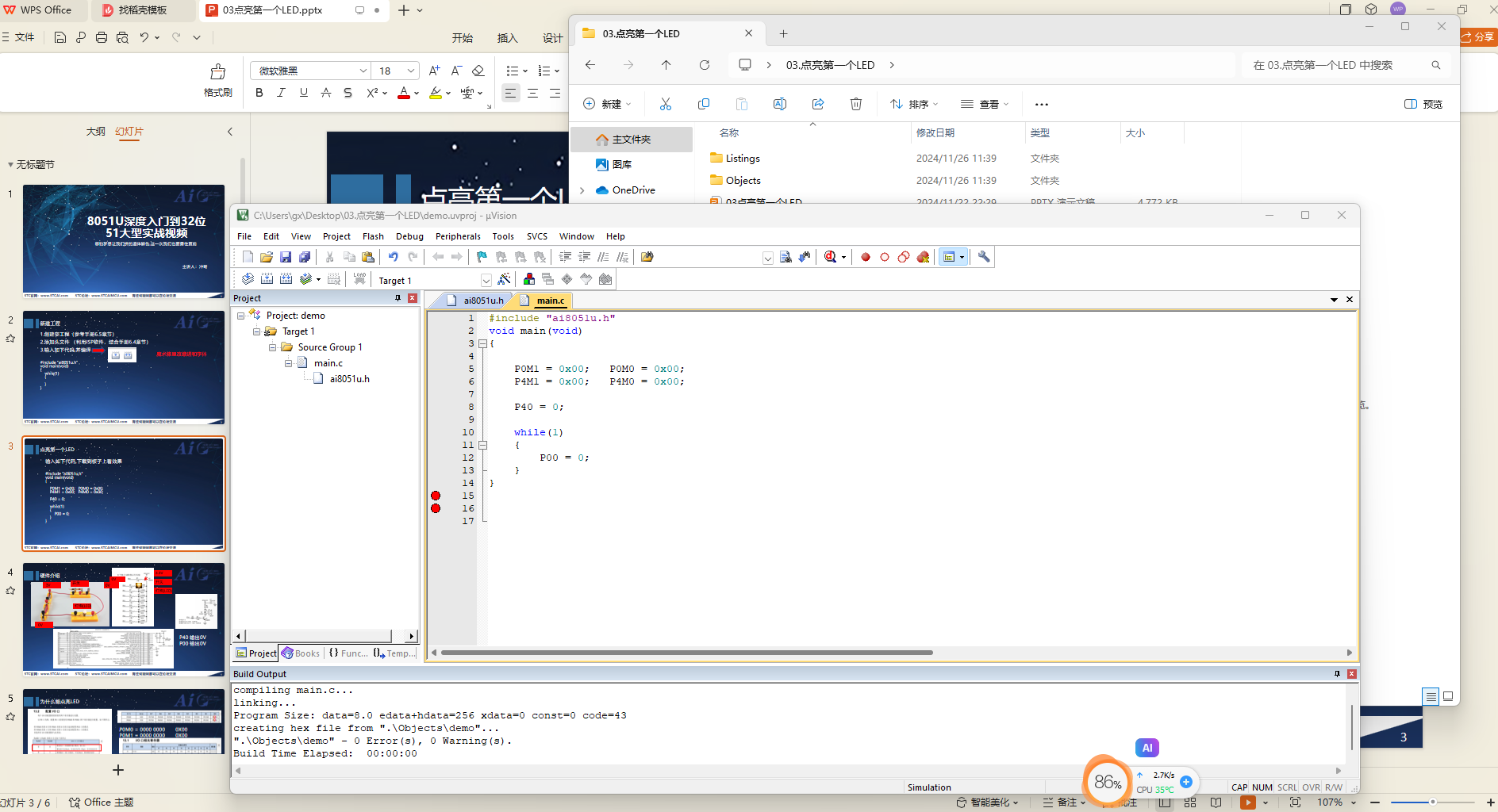Screen dimensions: 1498x812
Task: Click WPS Format Painter 格式刷
Action: (x=218, y=81)
